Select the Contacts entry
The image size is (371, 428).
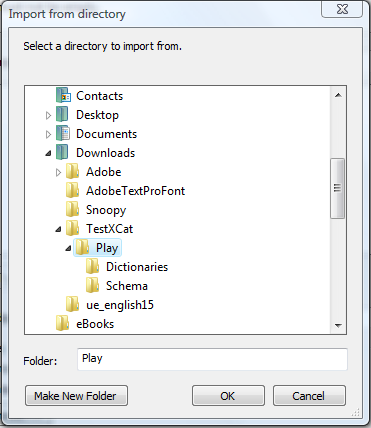(99, 96)
